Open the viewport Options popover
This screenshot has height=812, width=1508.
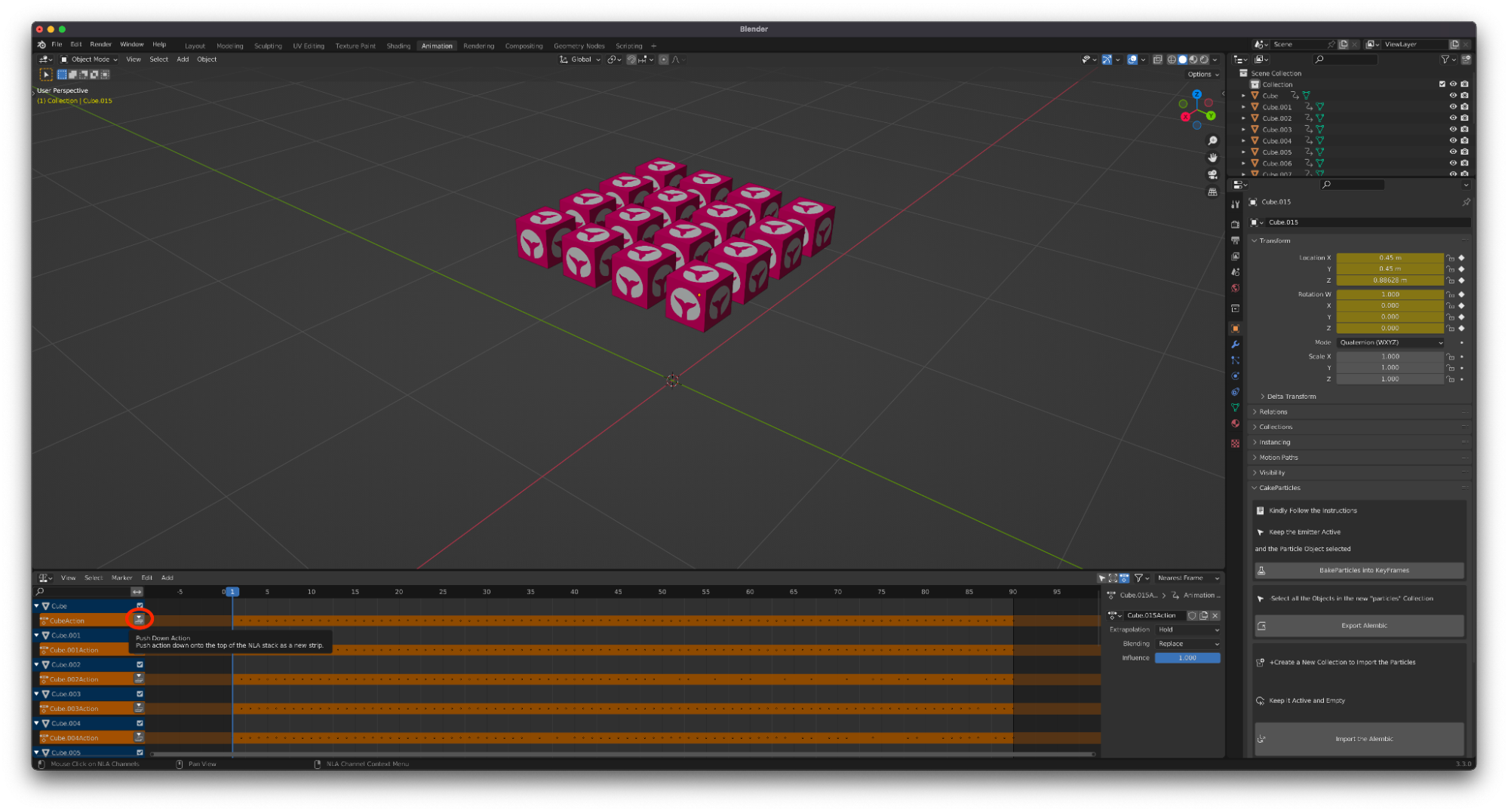click(x=1202, y=75)
